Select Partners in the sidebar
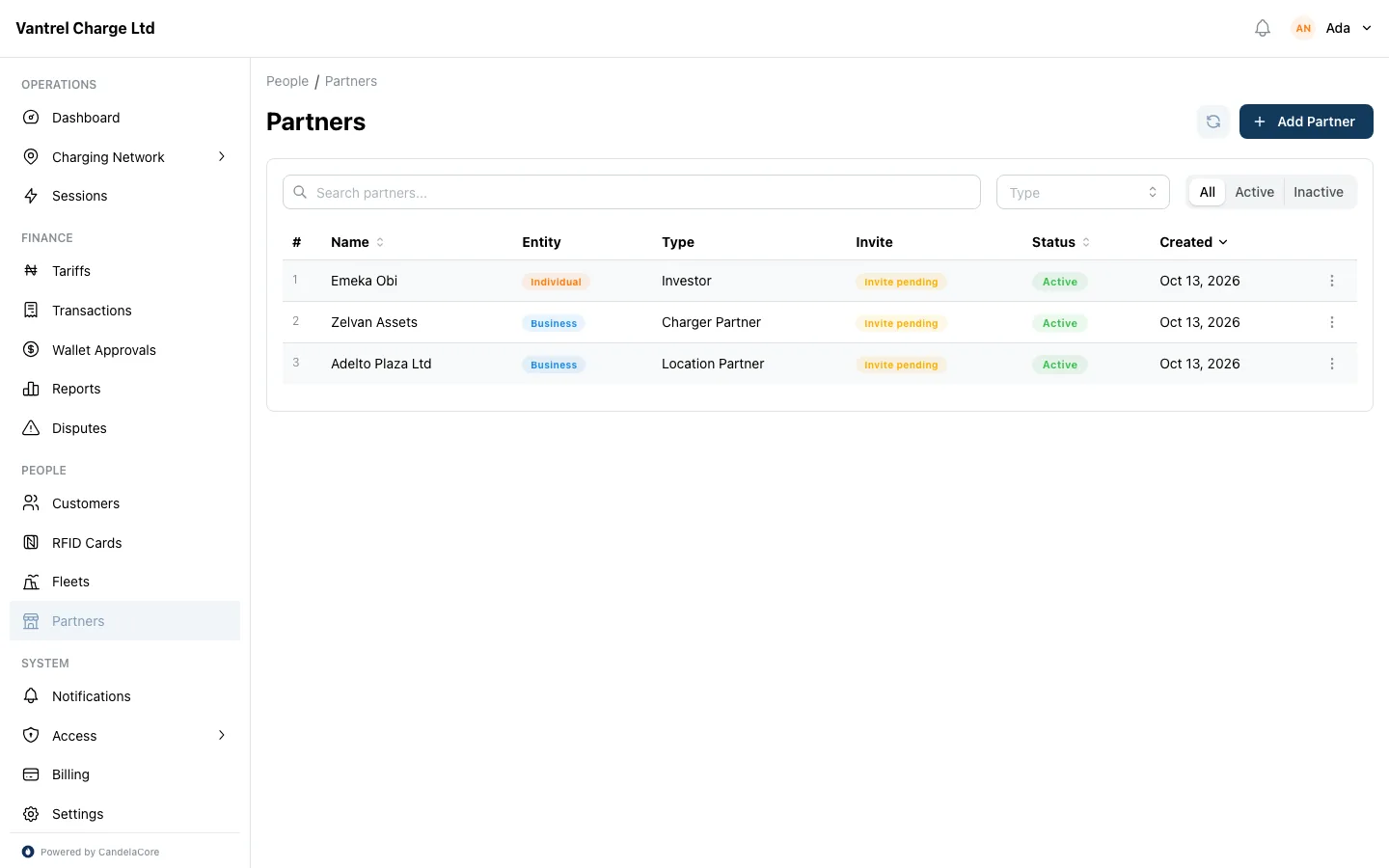The height and width of the screenshot is (868, 1389). coord(124,621)
